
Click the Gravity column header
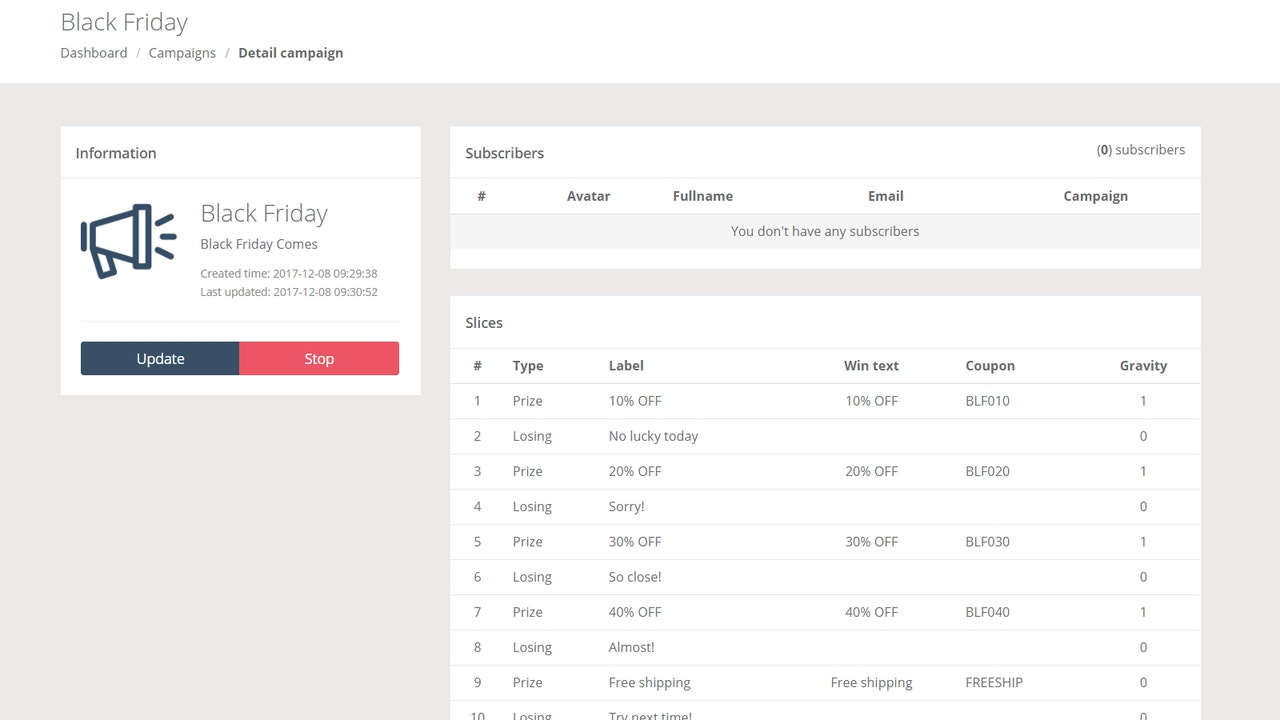click(x=1143, y=366)
